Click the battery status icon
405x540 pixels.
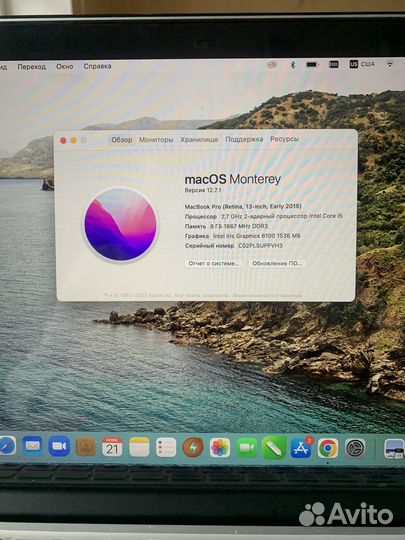pyautogui.click(x=312, y=64)
